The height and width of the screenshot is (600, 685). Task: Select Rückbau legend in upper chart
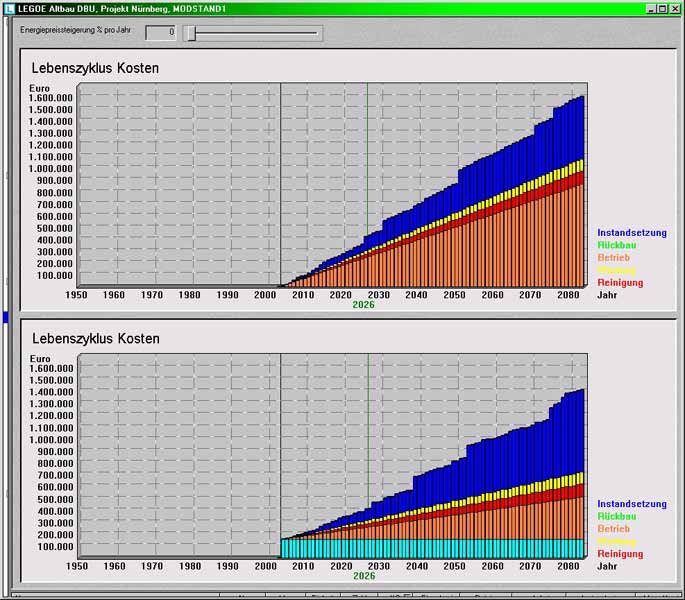tap(616, 245)
